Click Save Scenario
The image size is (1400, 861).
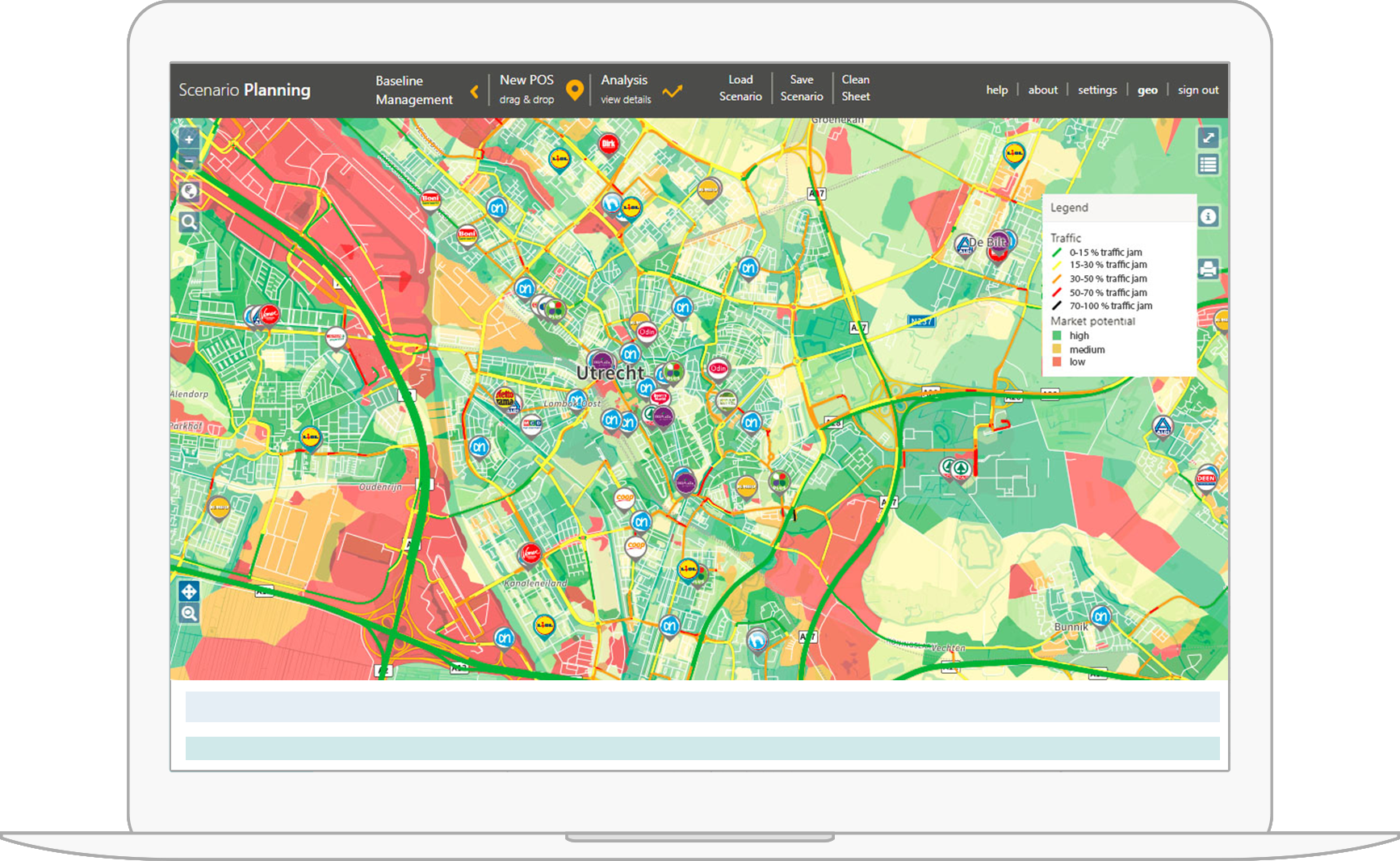click(802, 88)
